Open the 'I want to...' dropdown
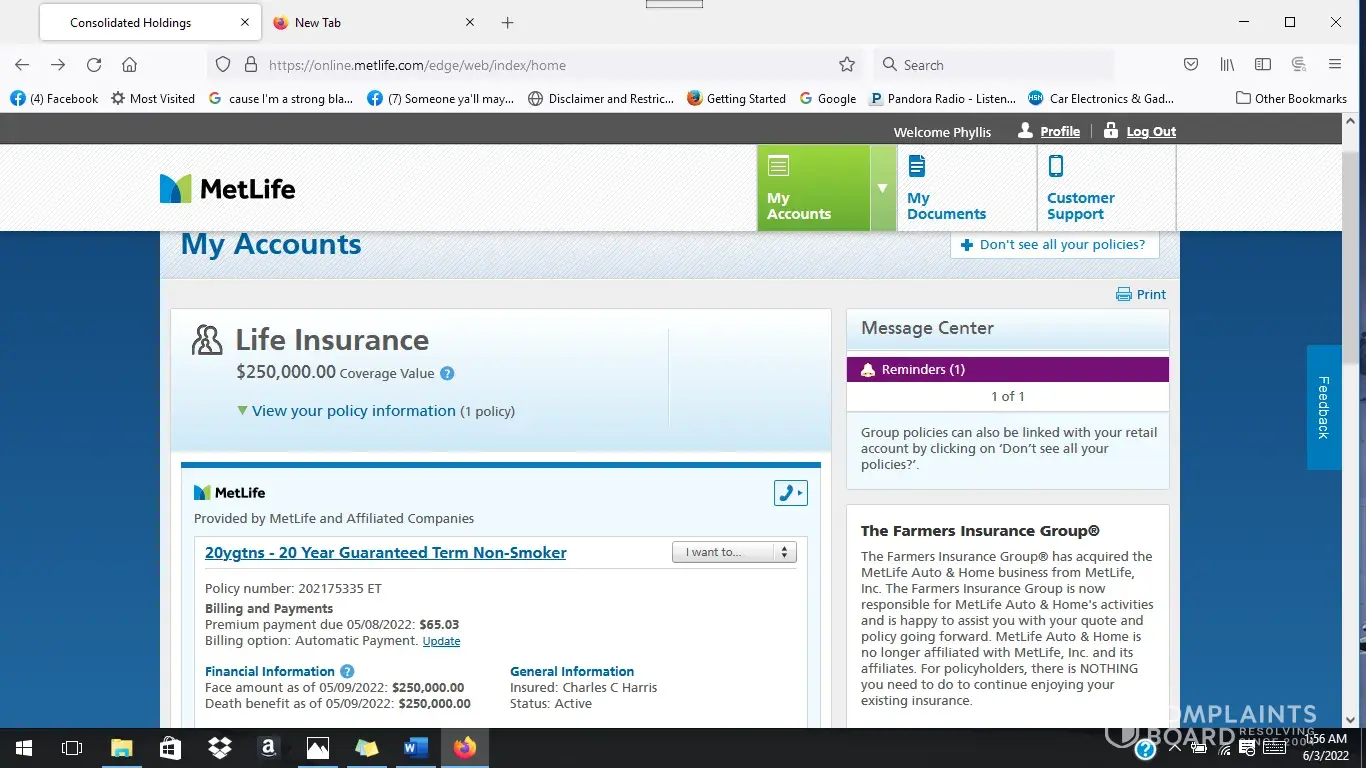This screenshot has width=1366, height=768. coord(733,552)
